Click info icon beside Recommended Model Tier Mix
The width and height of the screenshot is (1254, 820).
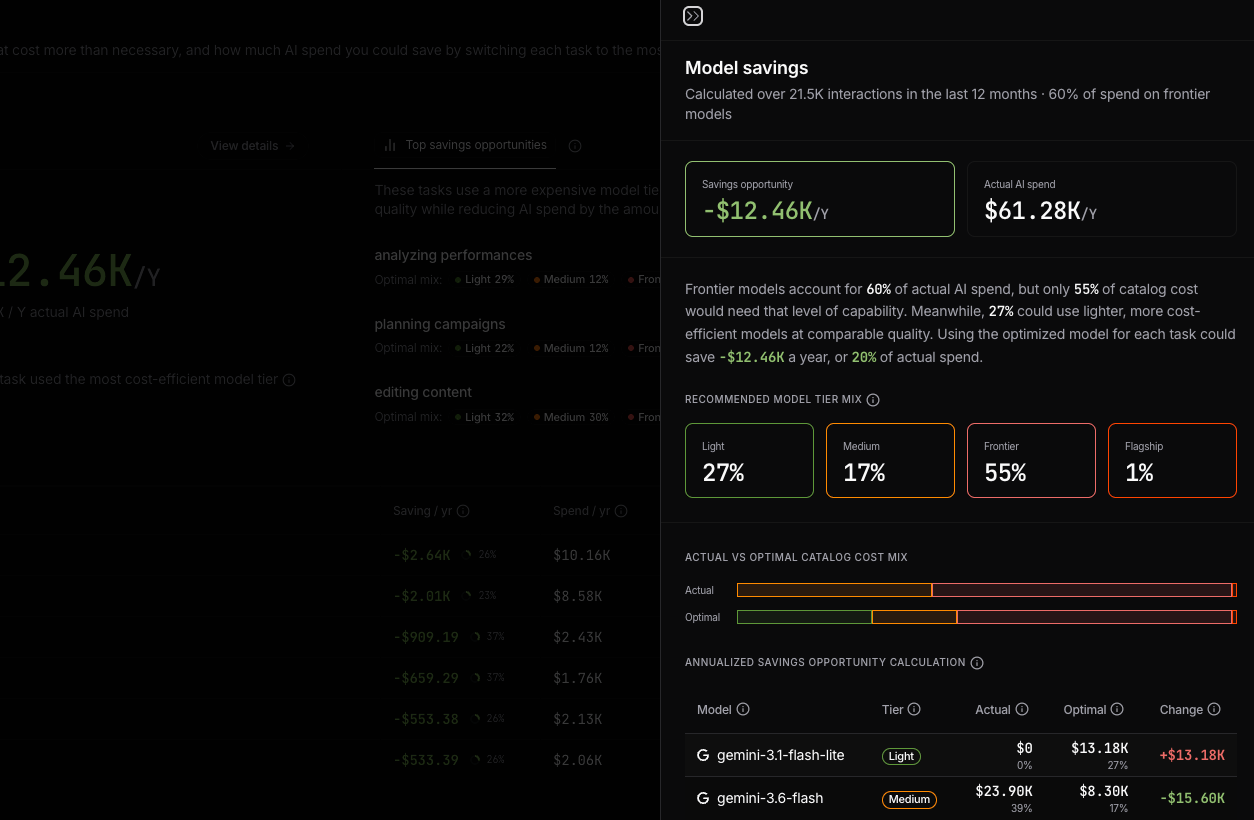[873, 400]
